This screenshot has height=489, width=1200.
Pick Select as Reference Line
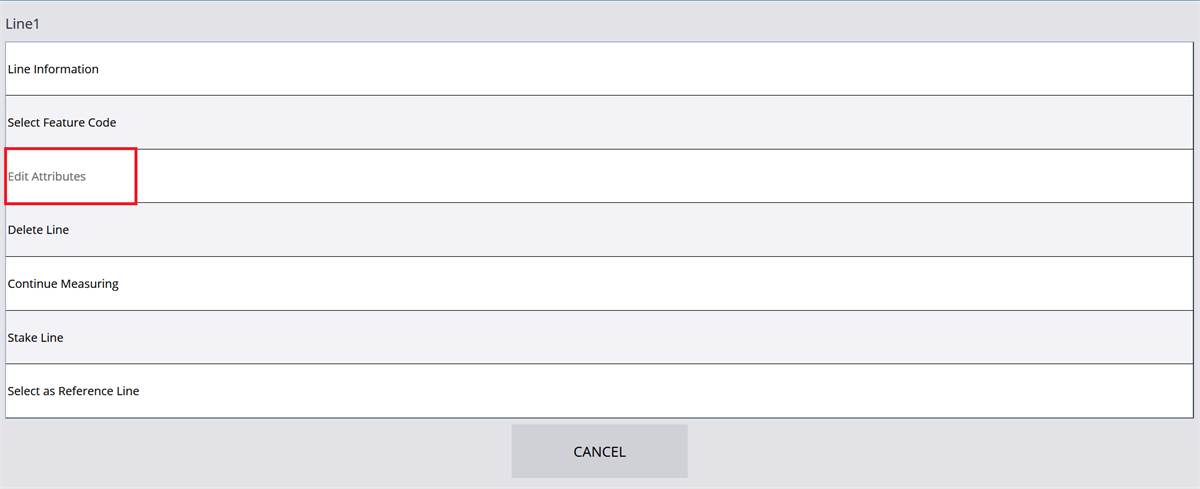(599, 391)
